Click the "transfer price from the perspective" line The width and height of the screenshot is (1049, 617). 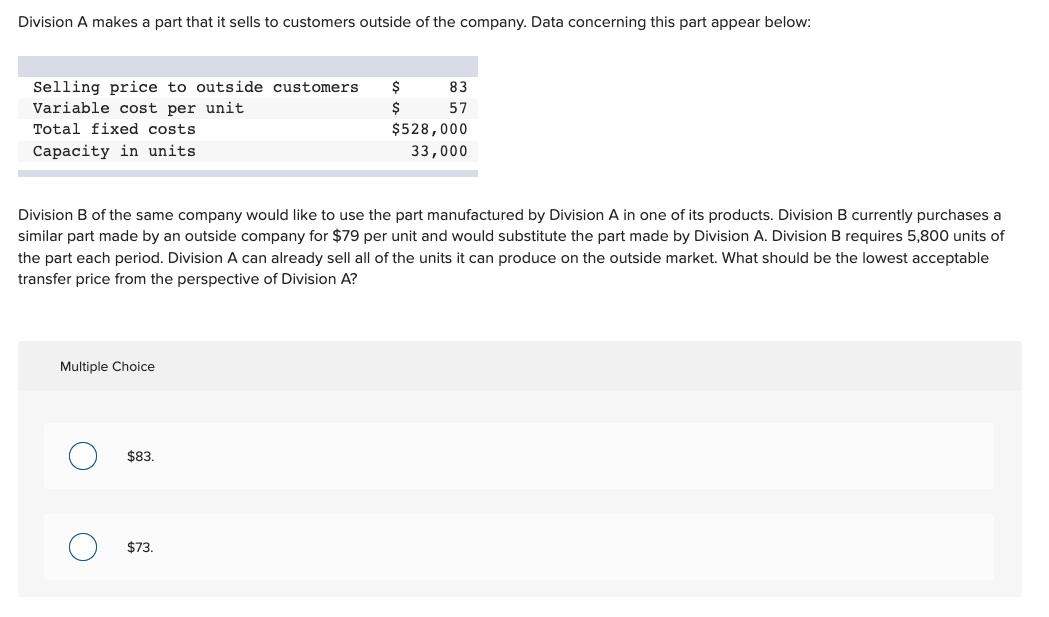click(x=187, y=279)
